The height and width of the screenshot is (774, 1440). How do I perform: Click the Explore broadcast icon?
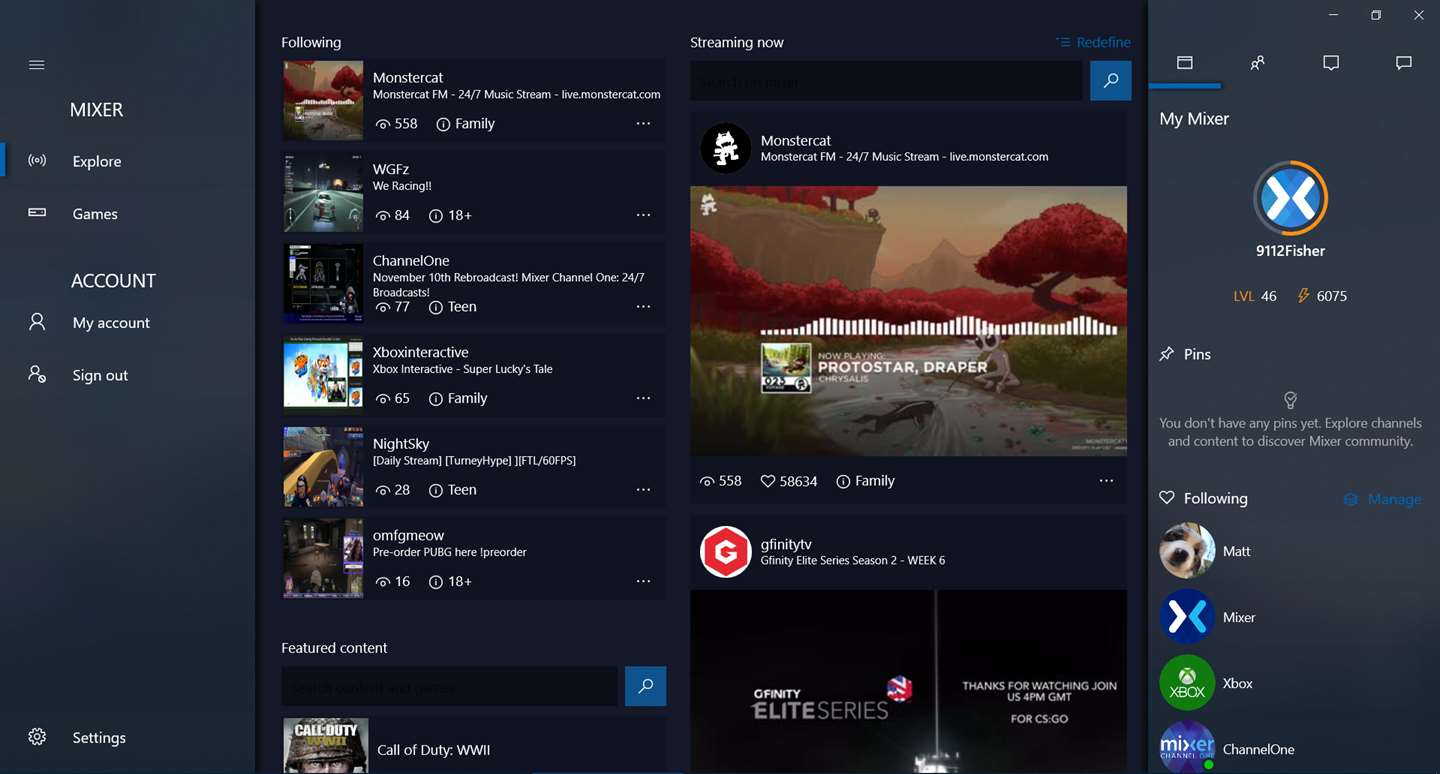(x=37, y=161)
